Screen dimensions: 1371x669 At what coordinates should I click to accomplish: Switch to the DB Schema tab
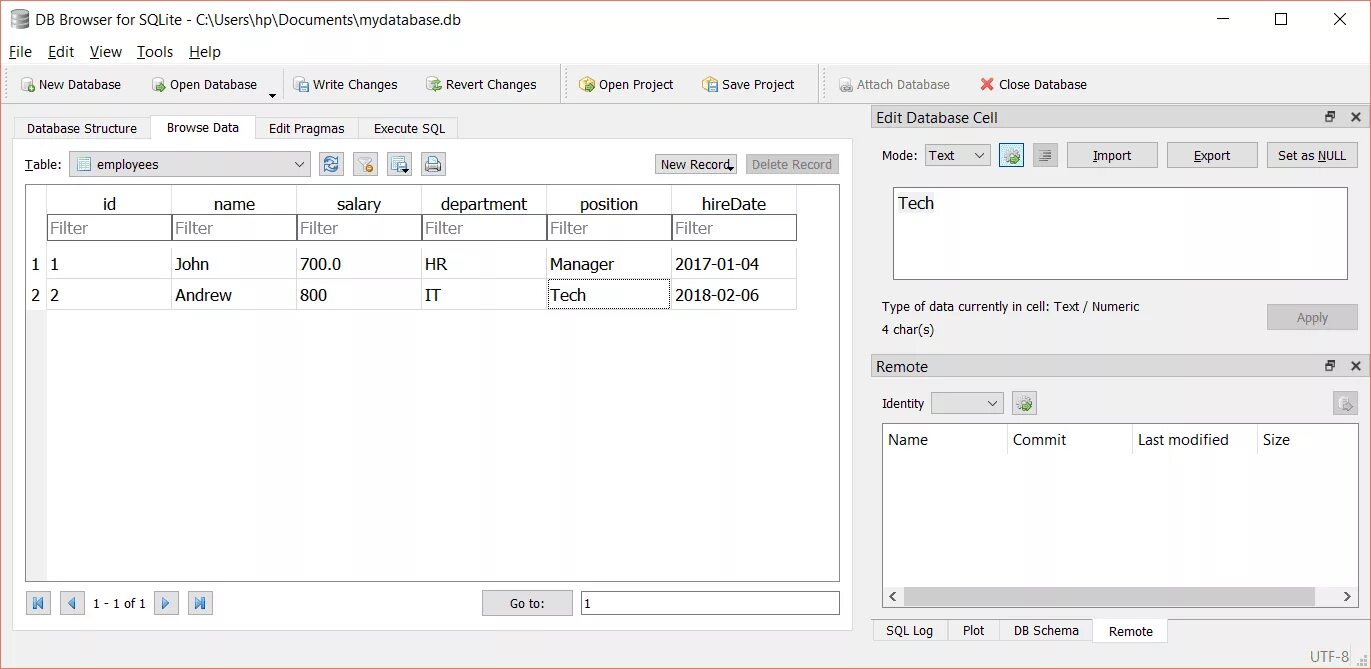(1046, 631)
